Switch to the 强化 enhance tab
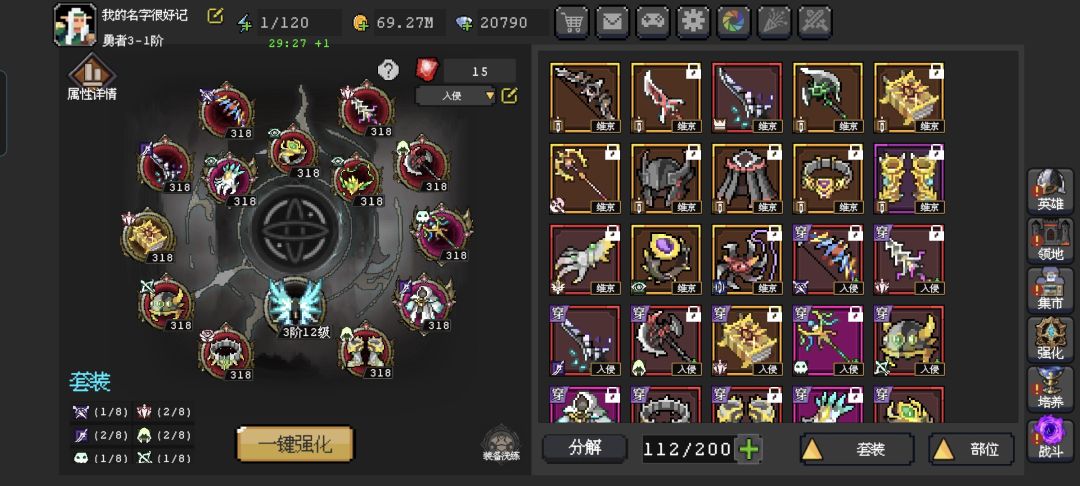 pos(1050,339)
